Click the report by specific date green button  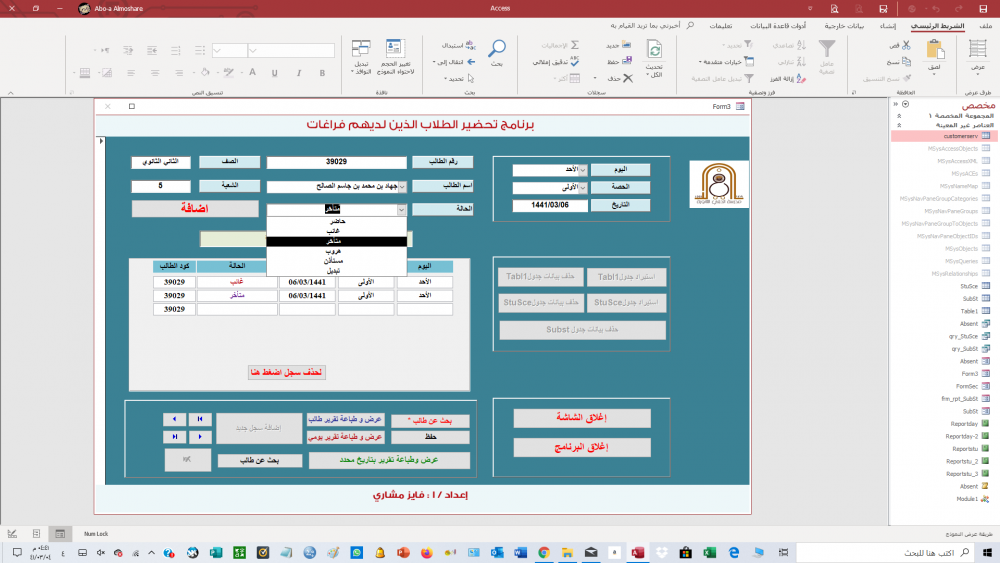click(389, 460)
